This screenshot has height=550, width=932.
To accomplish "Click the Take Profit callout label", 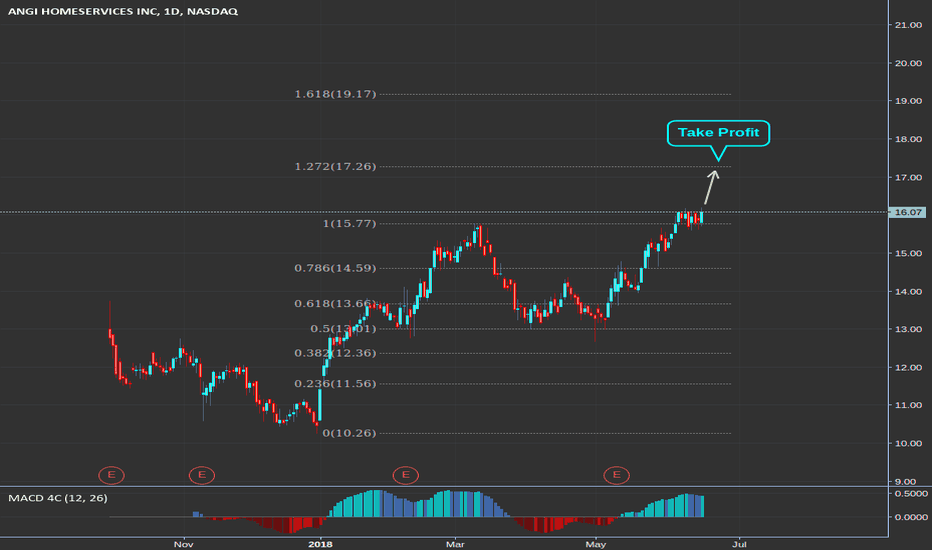I will pyautogui.click(x=719, y=133).
